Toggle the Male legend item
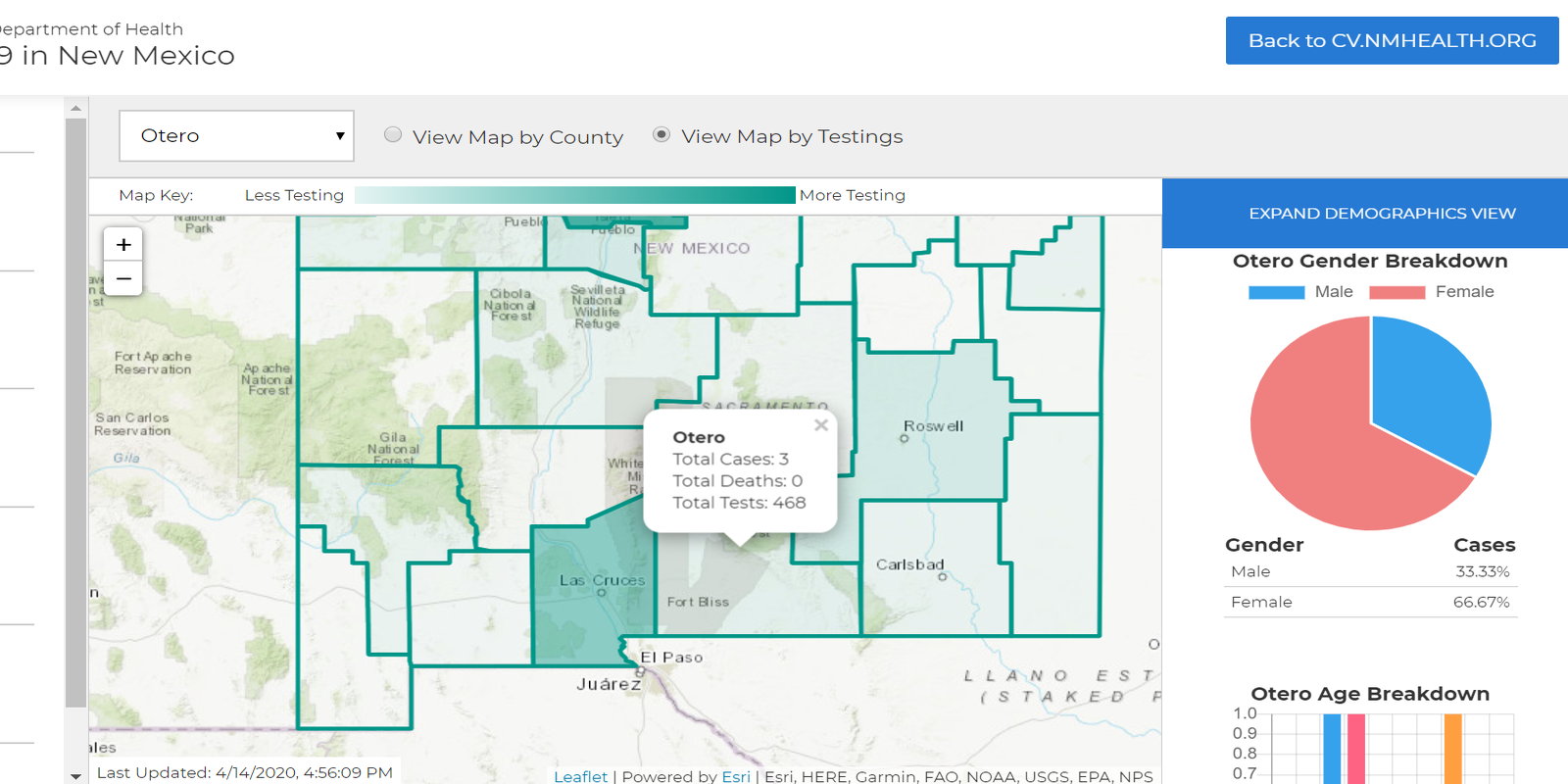This screenshot has height=784, width=1568. pos(1300,292)
